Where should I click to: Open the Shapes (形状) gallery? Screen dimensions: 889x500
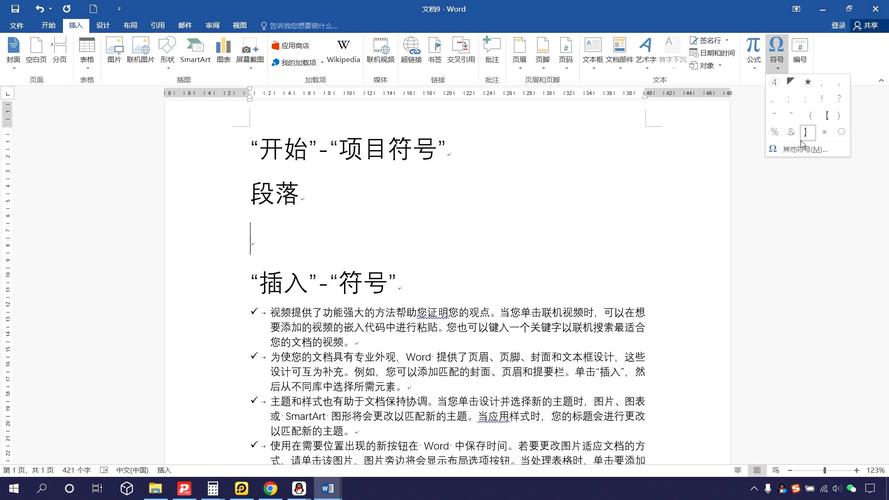(x=167, y=51)
